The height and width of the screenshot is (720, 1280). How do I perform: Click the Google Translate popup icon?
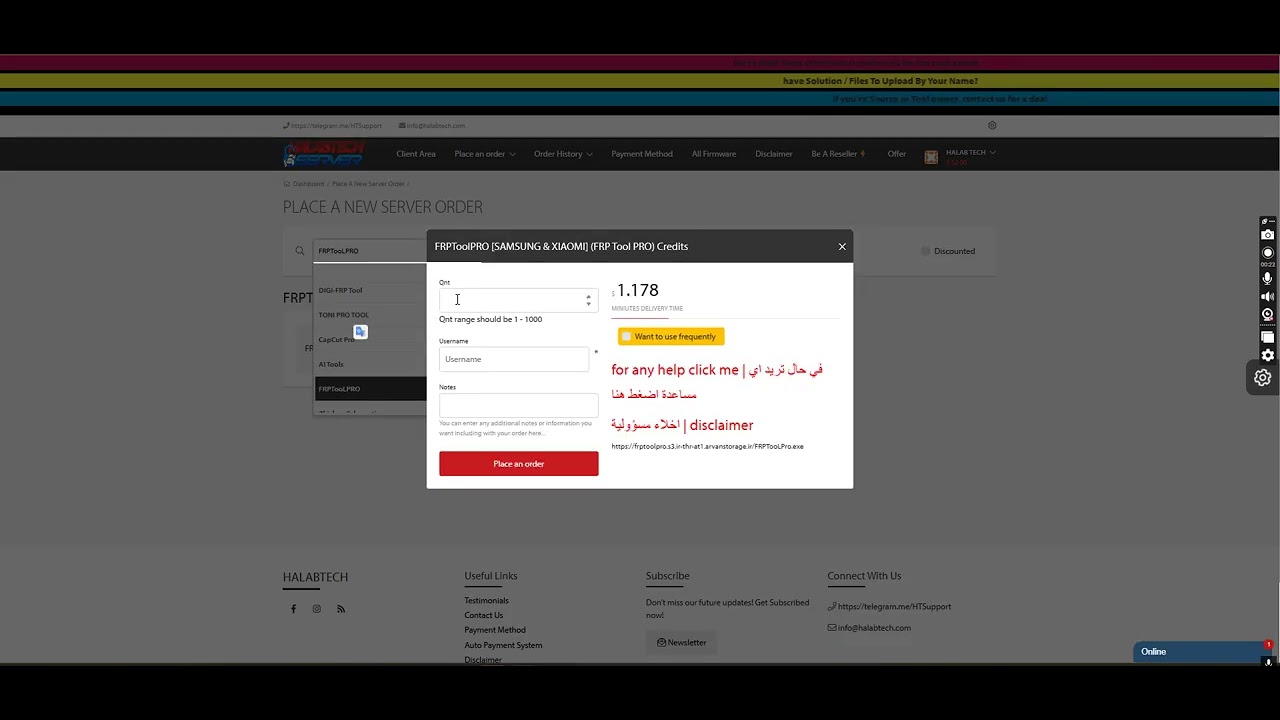360,331
